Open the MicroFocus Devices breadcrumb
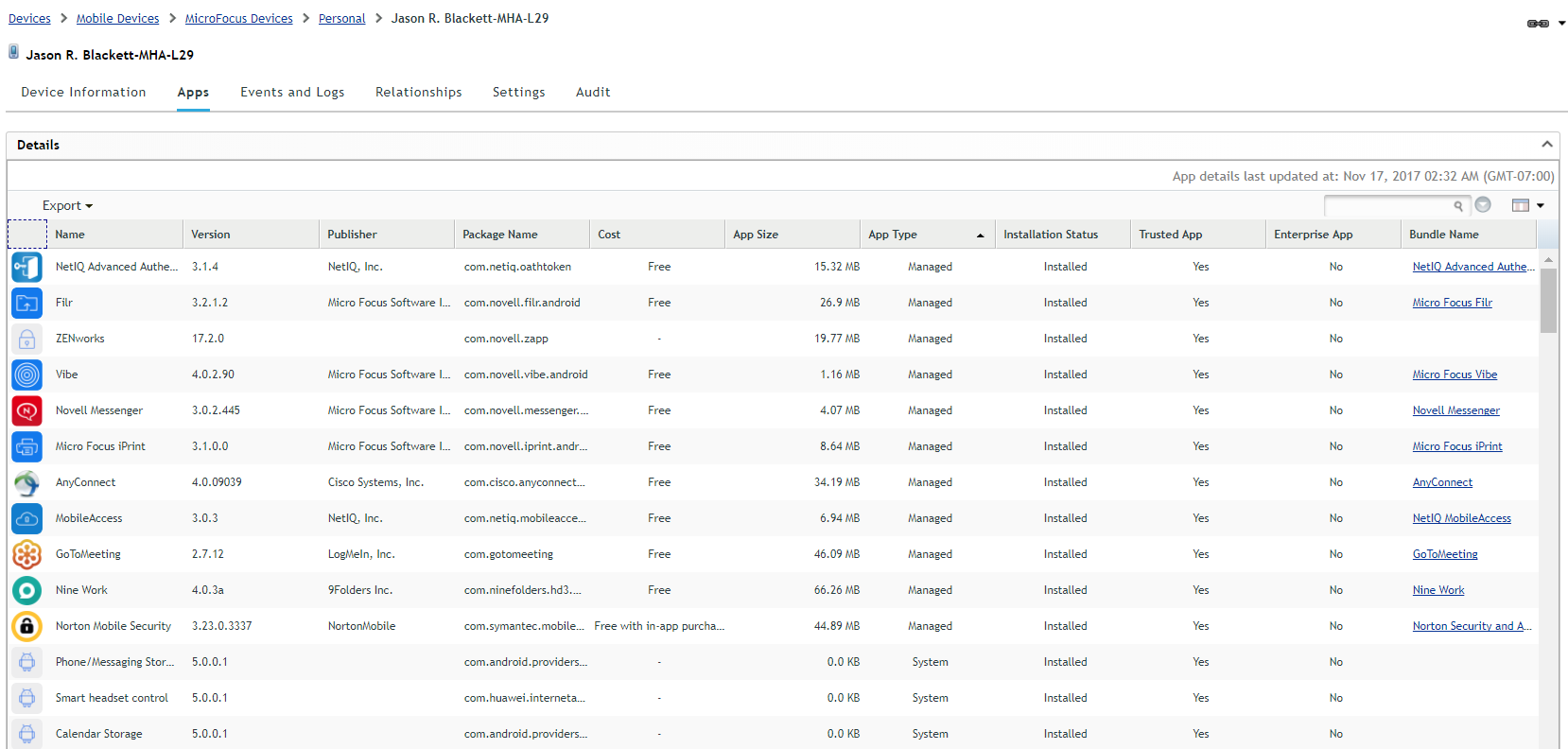The image size is (1568, 749). coord(238,18)
